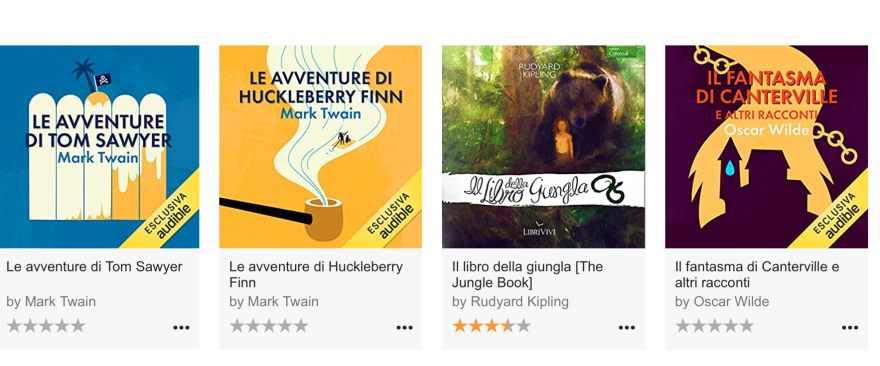Click the grey star rating under Huckleberry Finn

pyautogui.click(x=269, y=326)
